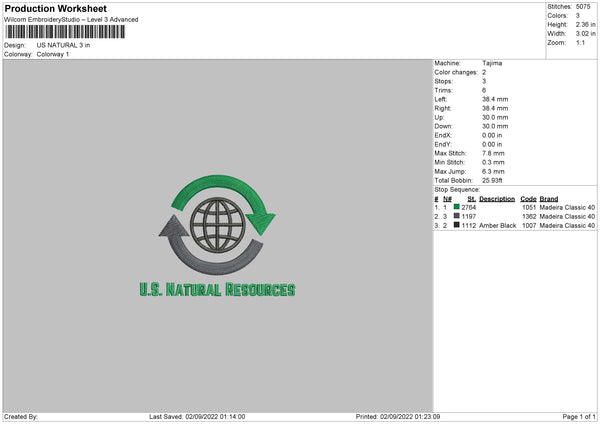Click the Total Bobbin value '25.93ft'
600x424 pixels.
(492, 180)
